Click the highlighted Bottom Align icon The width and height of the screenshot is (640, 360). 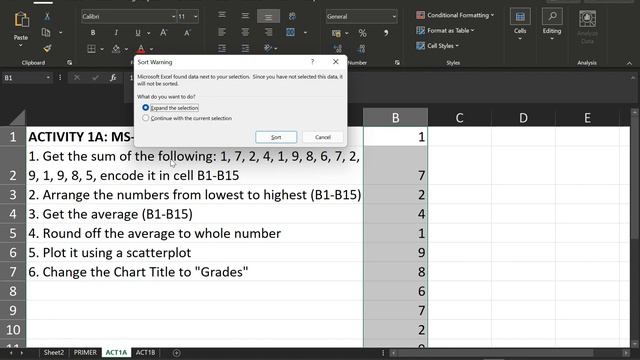[268, 16]
